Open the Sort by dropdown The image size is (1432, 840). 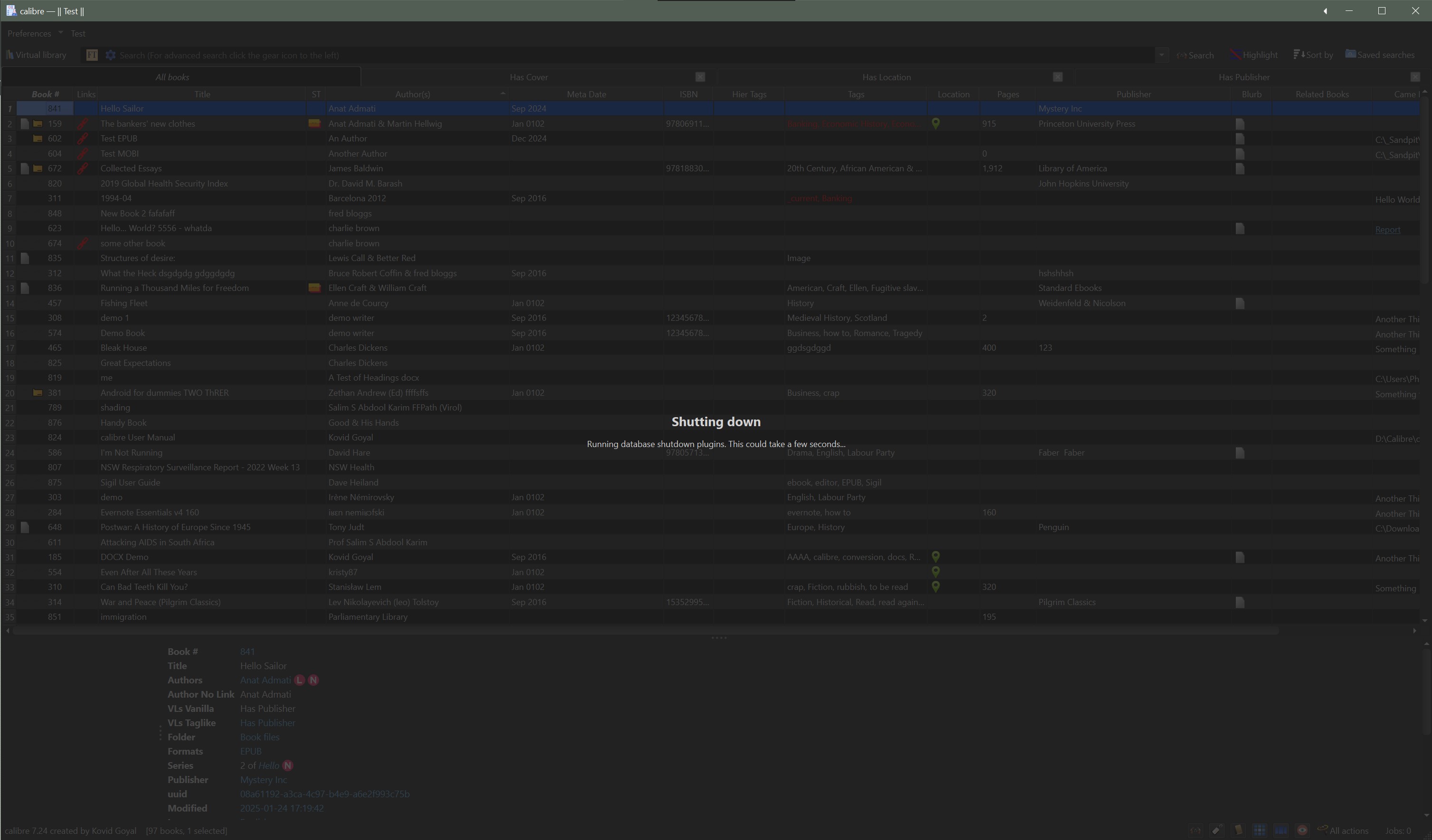[1313, 55]
